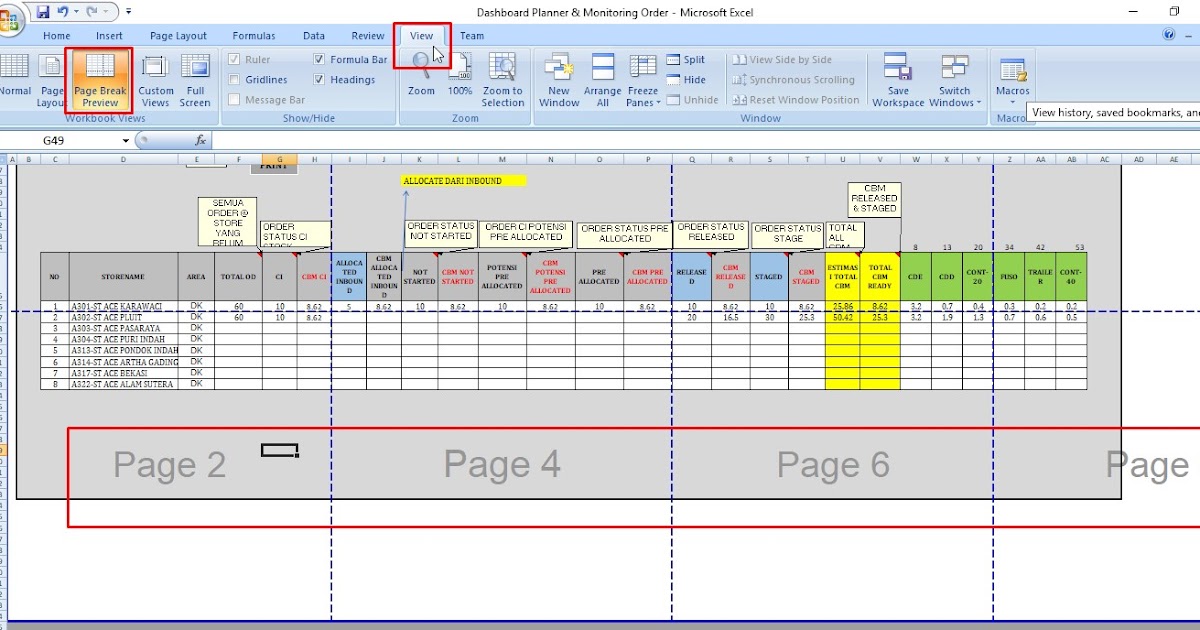Open the Office button menu
Image resolution: width=1200 pixels, height=630 pixels.
click(11, 18)
